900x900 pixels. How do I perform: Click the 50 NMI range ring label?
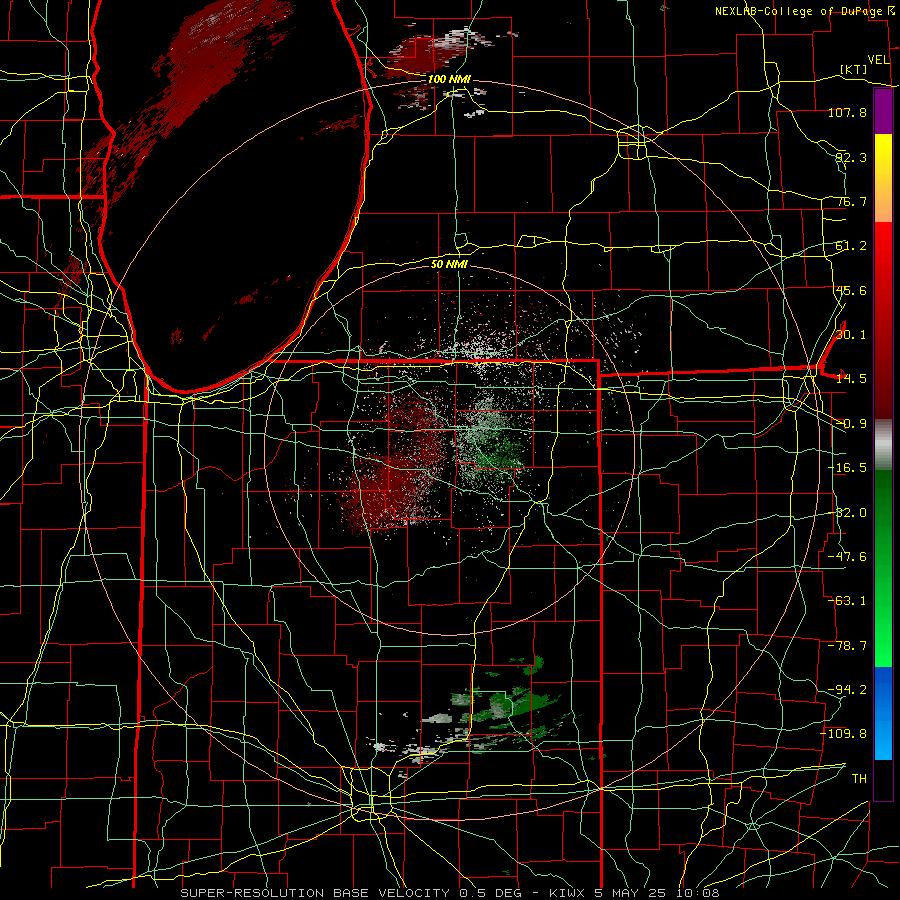(449, 264)
